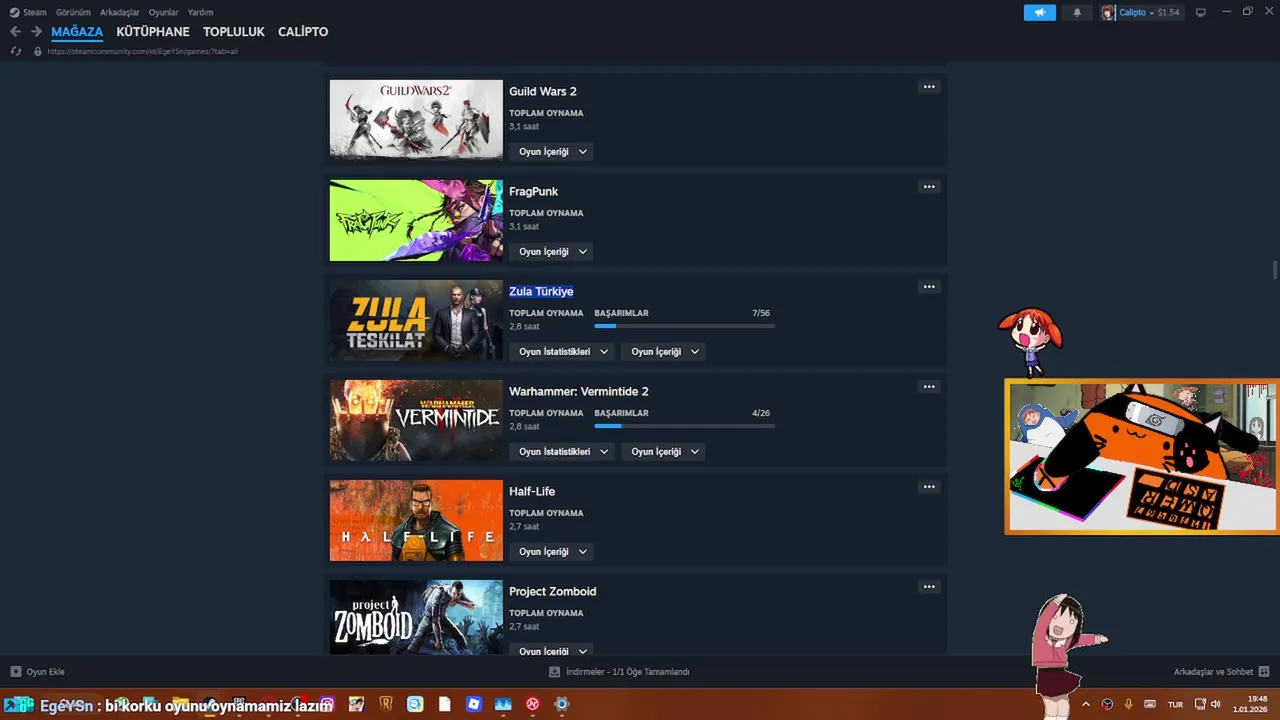Expand Oyun İstatistikleri dropdown for Vermintide 2
Viewport: 1280px width, 720px height.
coord(563,452)
